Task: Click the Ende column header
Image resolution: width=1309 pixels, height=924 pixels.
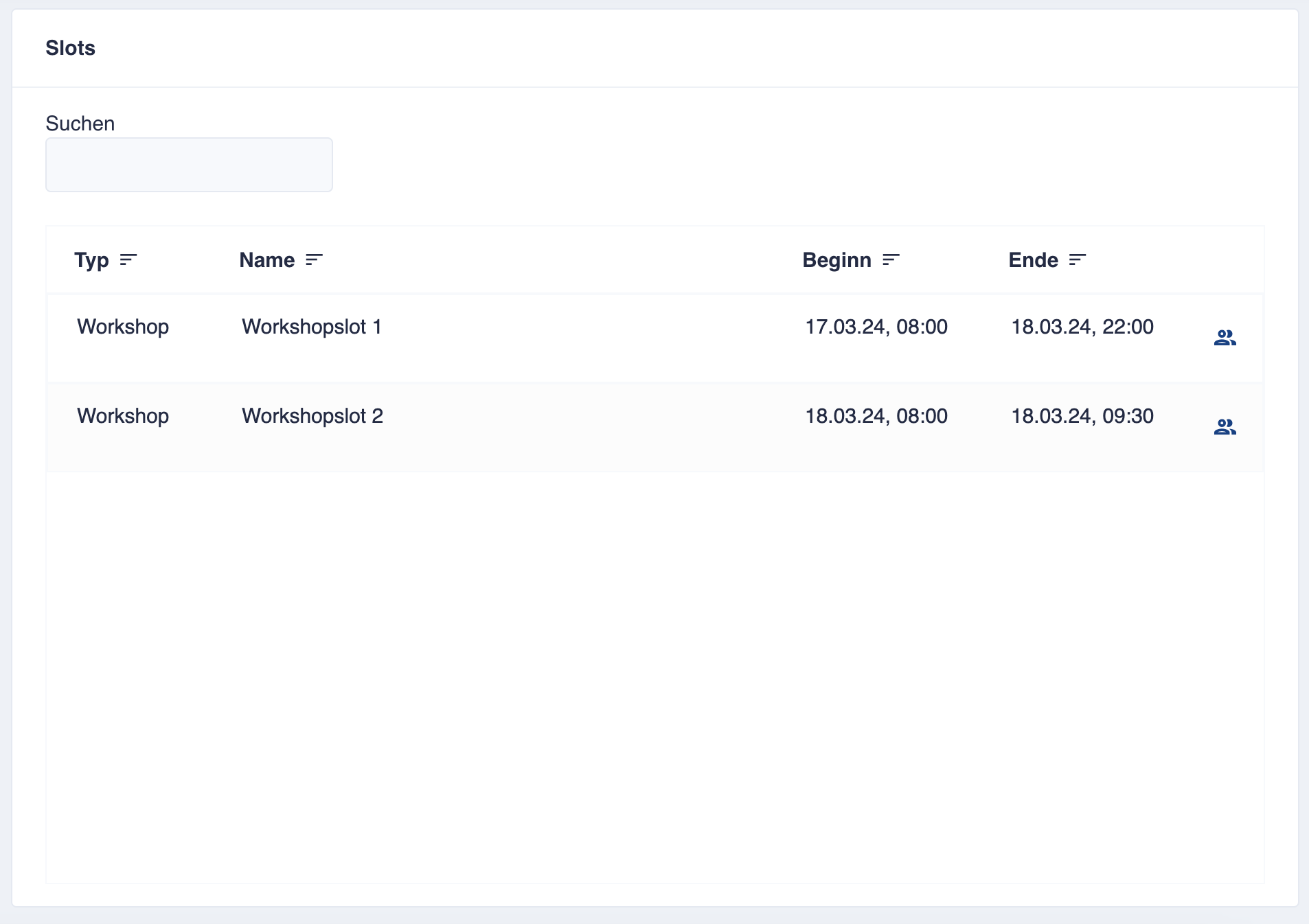Action: tap(1034, 260)
